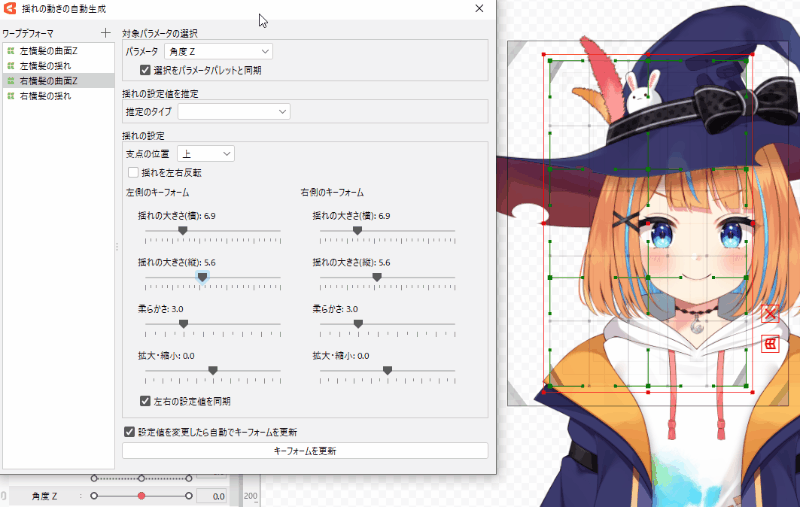800x507 pixels.
Task: Enable the 揺れを左右反転 checkbox
Action: tap(133, 172)
